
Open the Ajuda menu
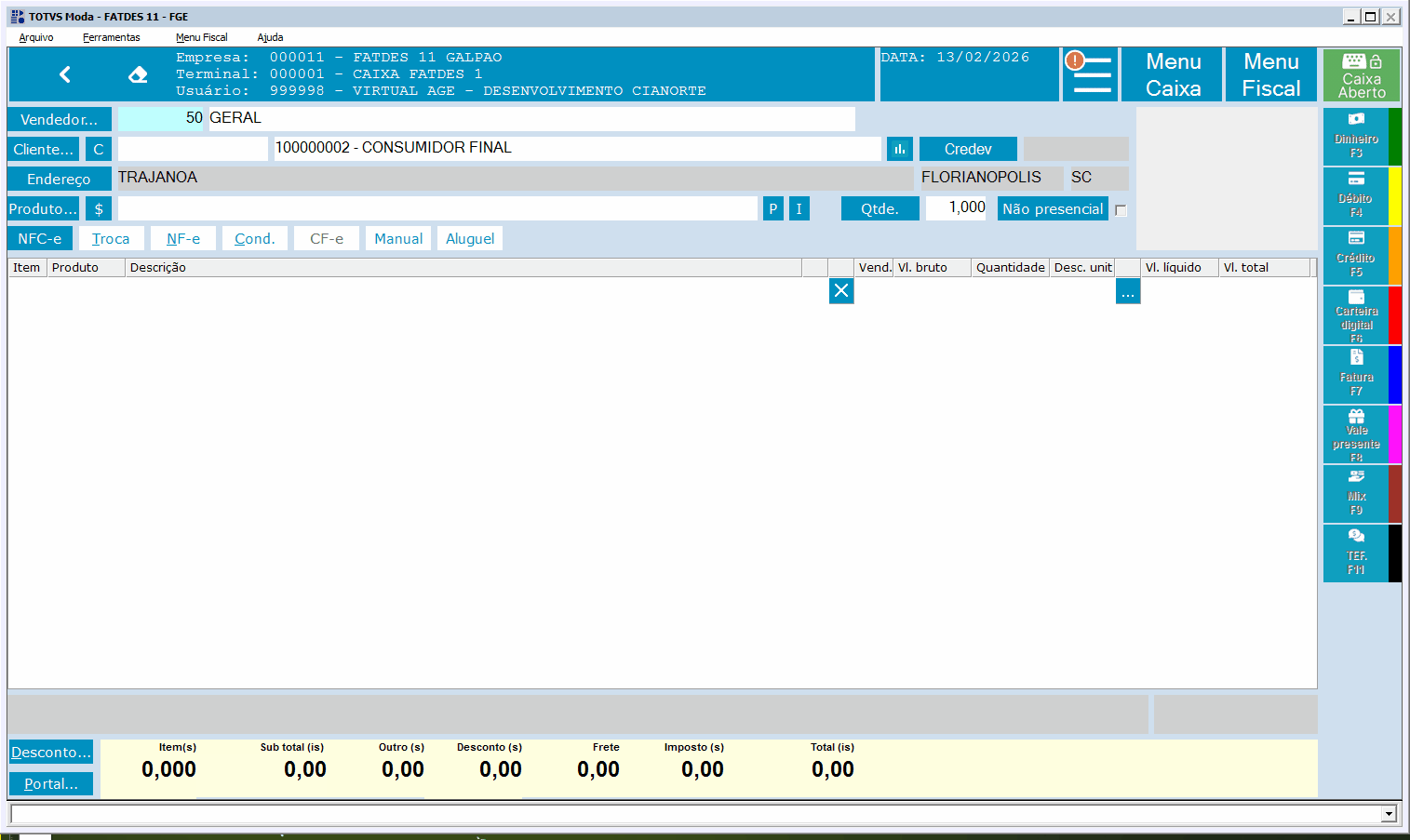coord(270,37)
